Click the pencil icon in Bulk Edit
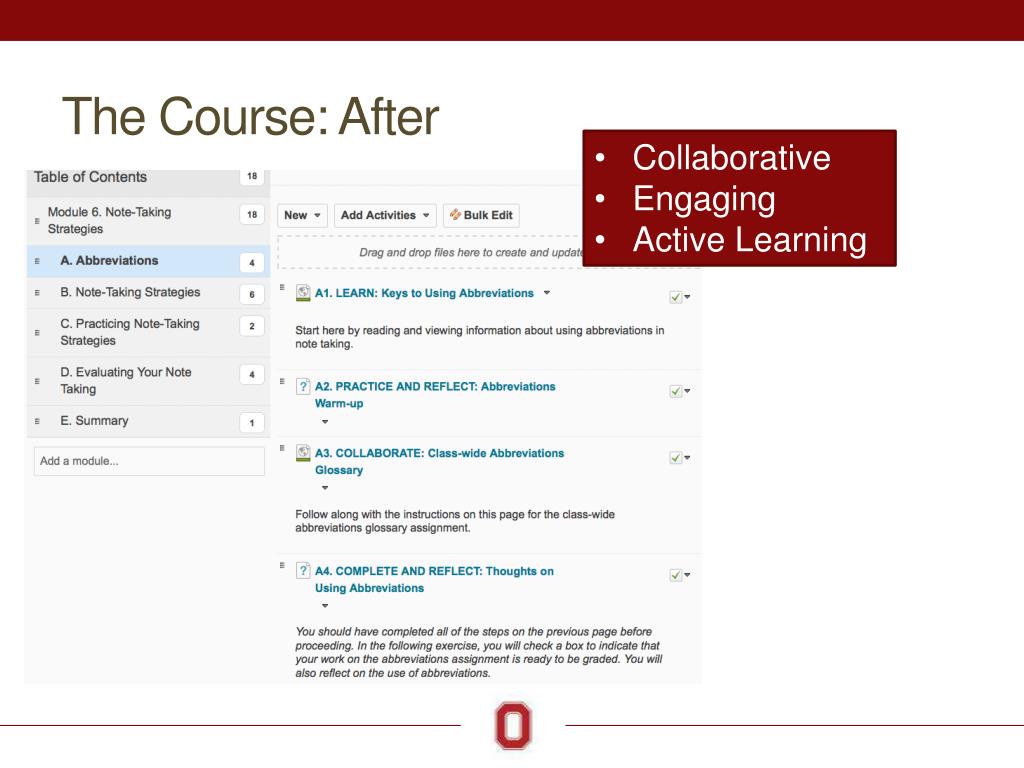 click(455, 214)
